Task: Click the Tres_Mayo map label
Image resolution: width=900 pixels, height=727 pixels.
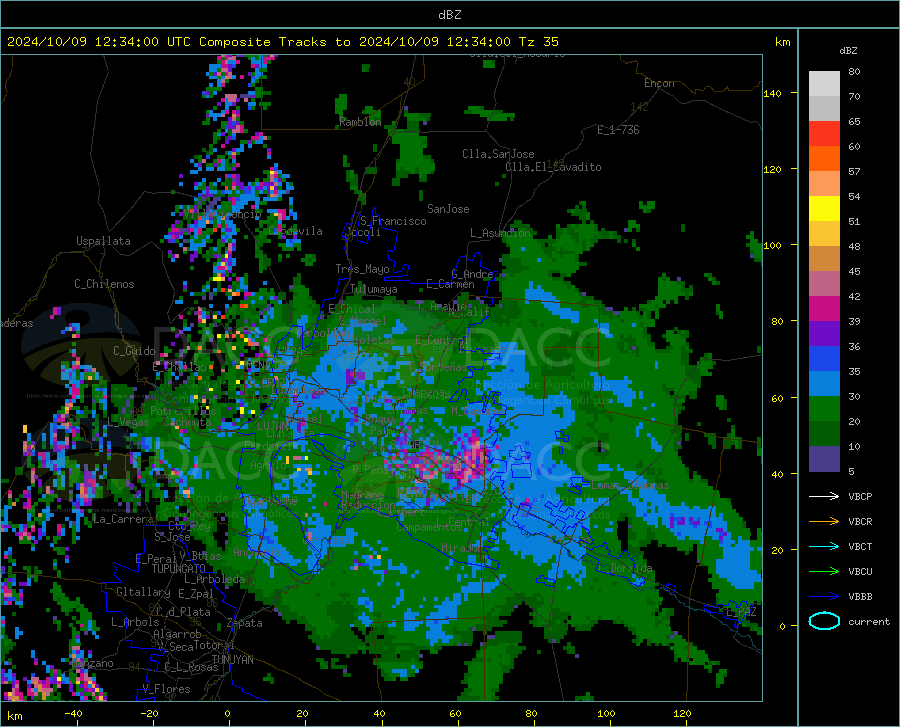Action: pos(362,269)
